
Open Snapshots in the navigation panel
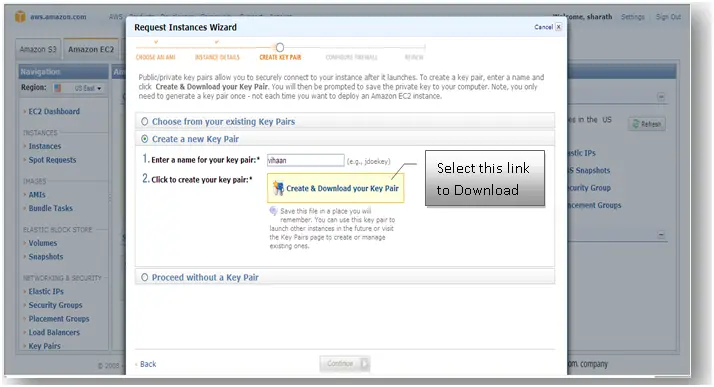tap(46, 256)
